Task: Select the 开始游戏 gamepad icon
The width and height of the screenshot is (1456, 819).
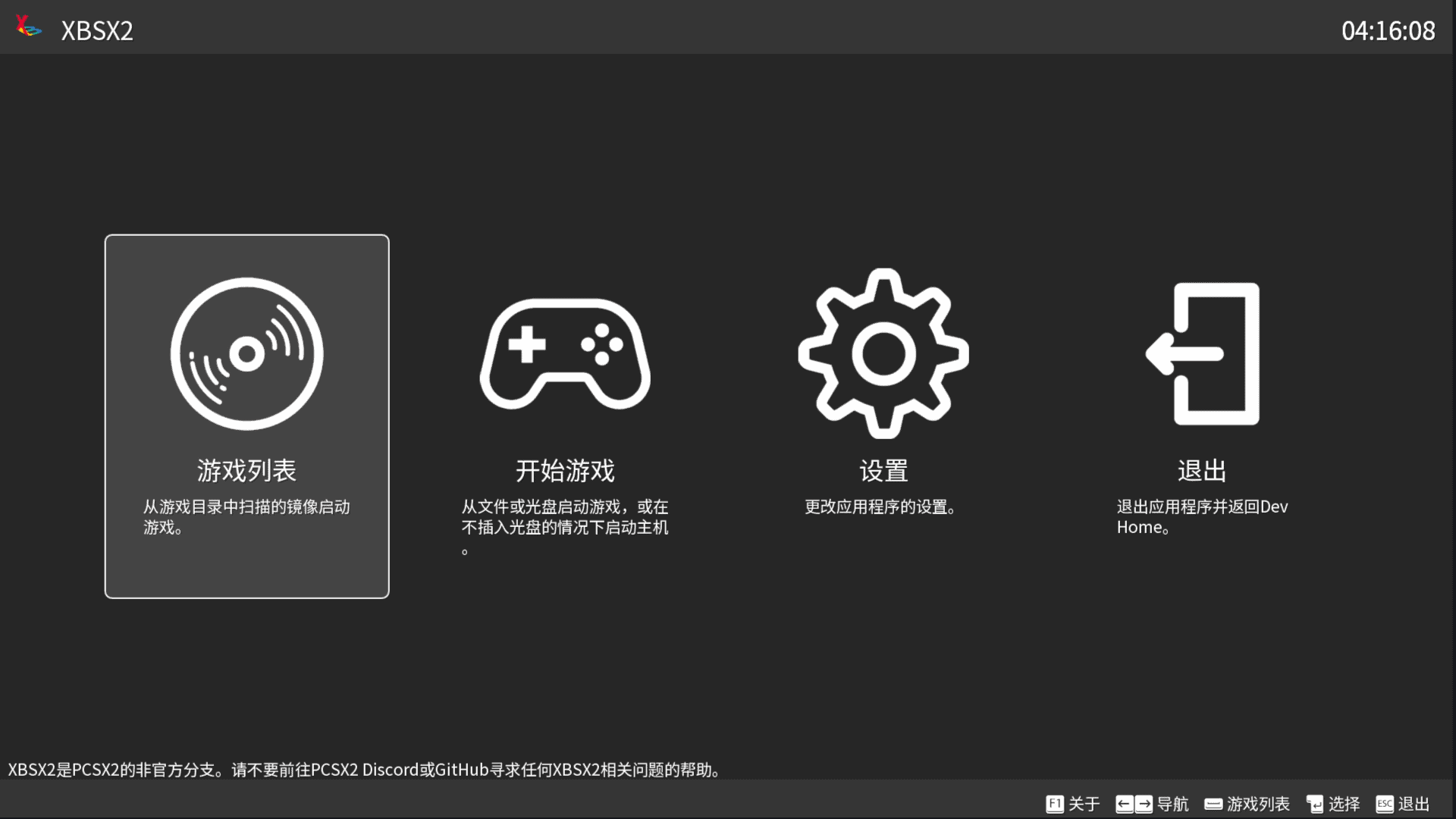Action: pos(565,353)
